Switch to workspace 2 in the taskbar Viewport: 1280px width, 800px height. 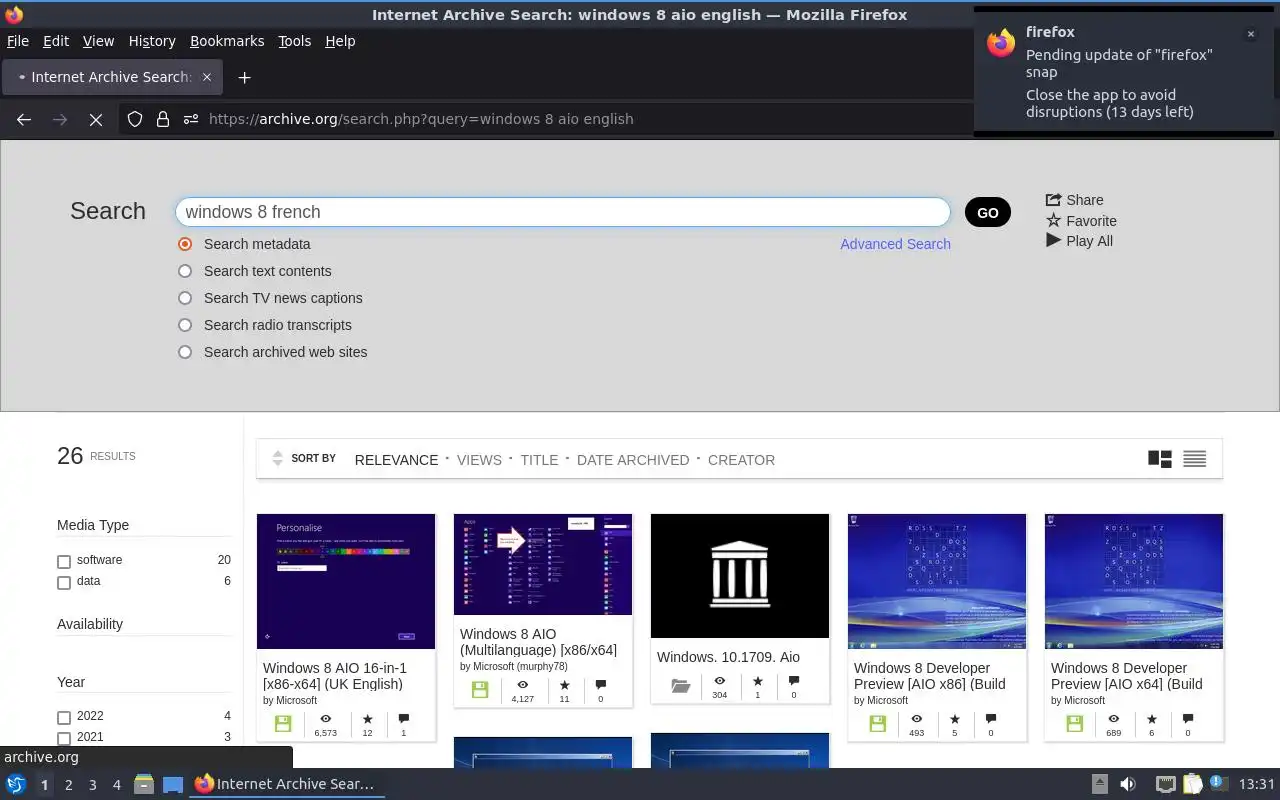coord(68,785)
